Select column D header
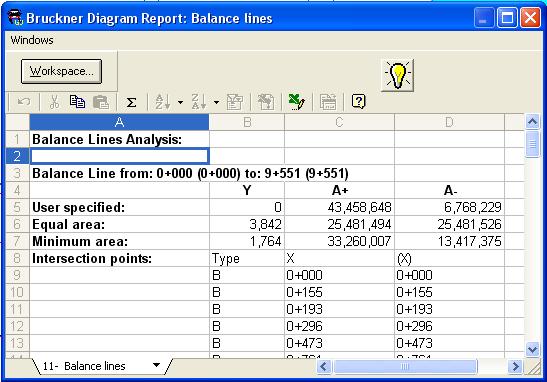 449,122
